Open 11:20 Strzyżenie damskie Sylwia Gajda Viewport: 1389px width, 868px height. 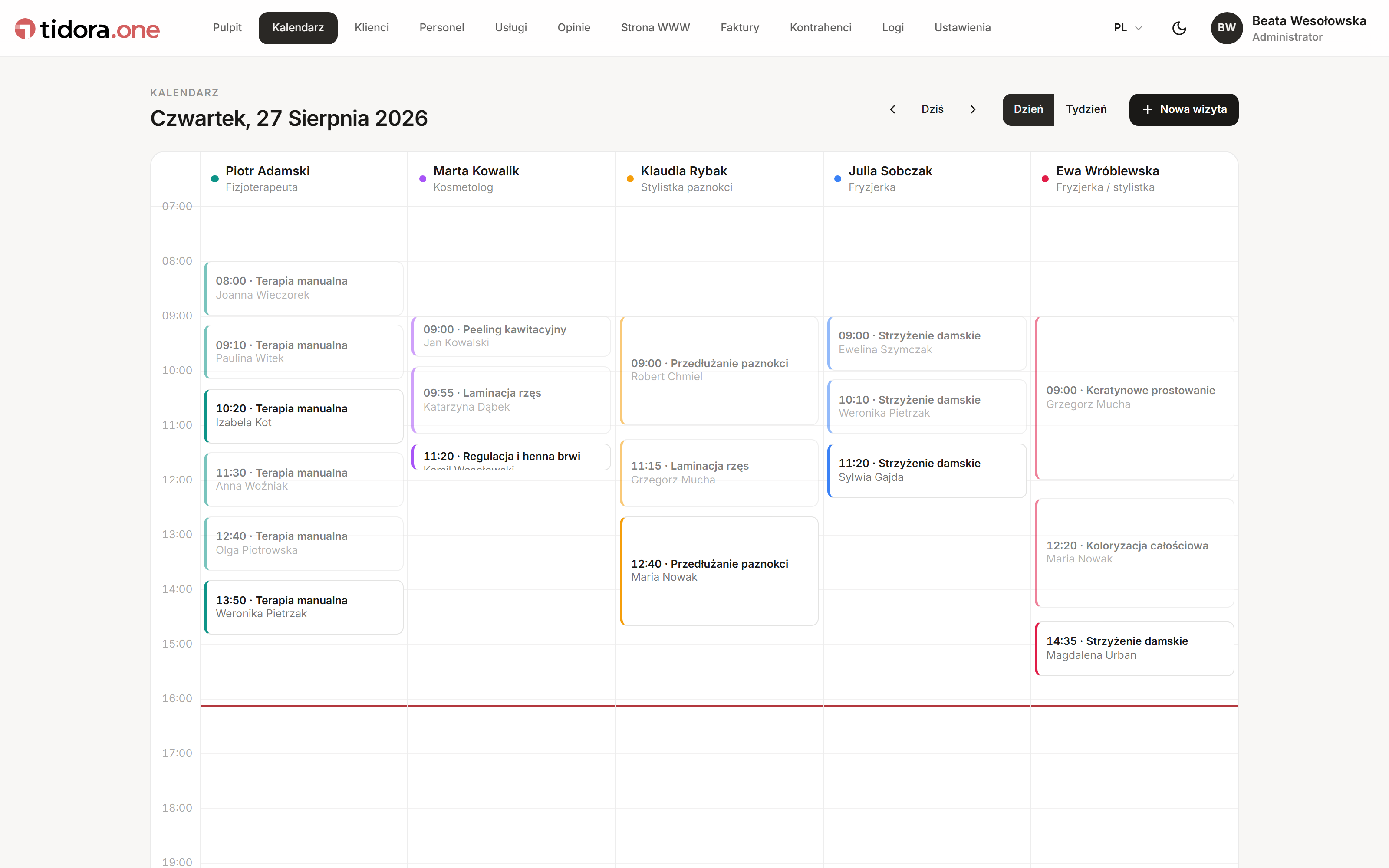click(927, 470)
